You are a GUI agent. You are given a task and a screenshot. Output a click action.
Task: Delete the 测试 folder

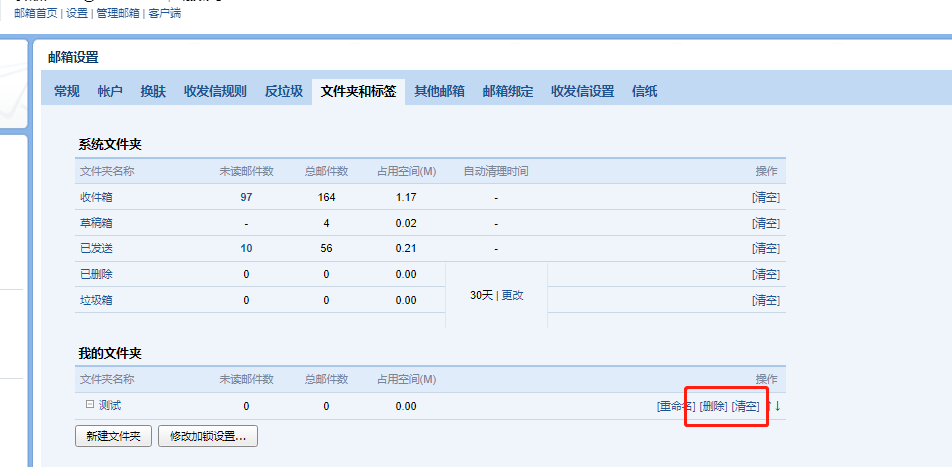click(x=713, y=406)
